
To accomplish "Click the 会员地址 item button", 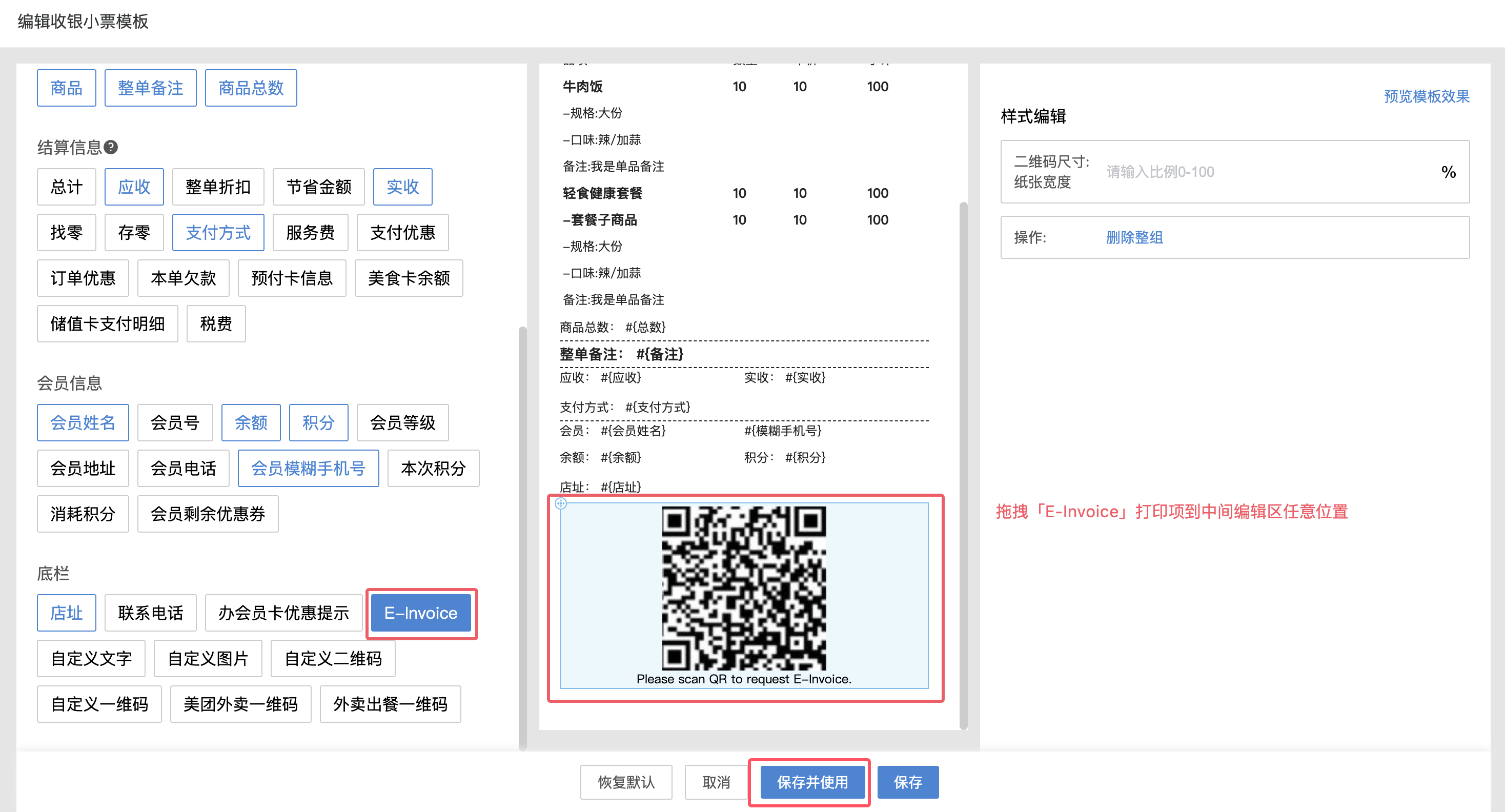I will 83,468.
